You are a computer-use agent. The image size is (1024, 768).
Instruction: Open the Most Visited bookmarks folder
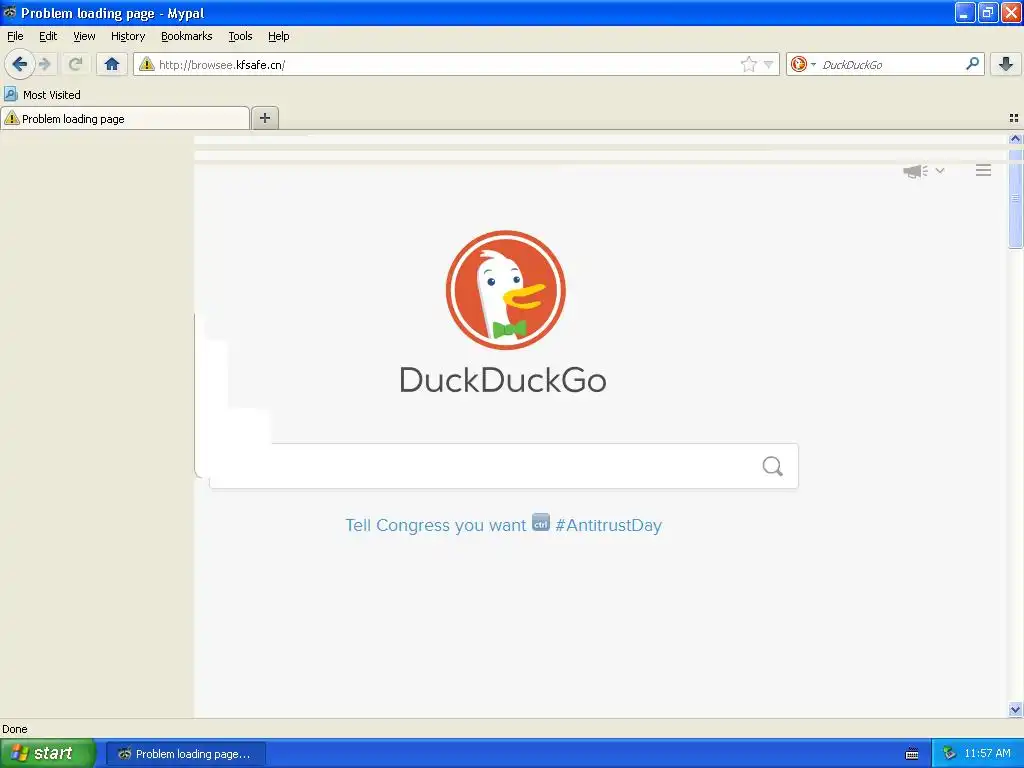pyautogui.click(x=42, y=95)
